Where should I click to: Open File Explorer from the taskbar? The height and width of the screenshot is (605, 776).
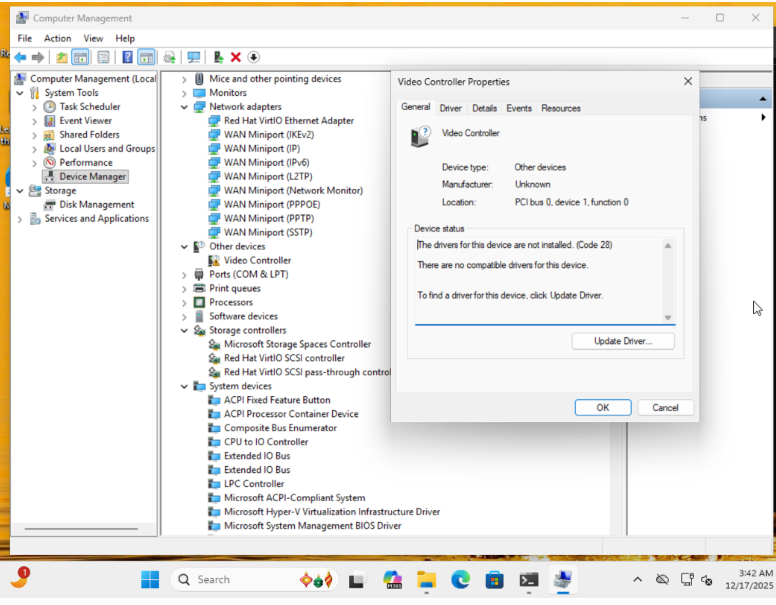(426, 580)
